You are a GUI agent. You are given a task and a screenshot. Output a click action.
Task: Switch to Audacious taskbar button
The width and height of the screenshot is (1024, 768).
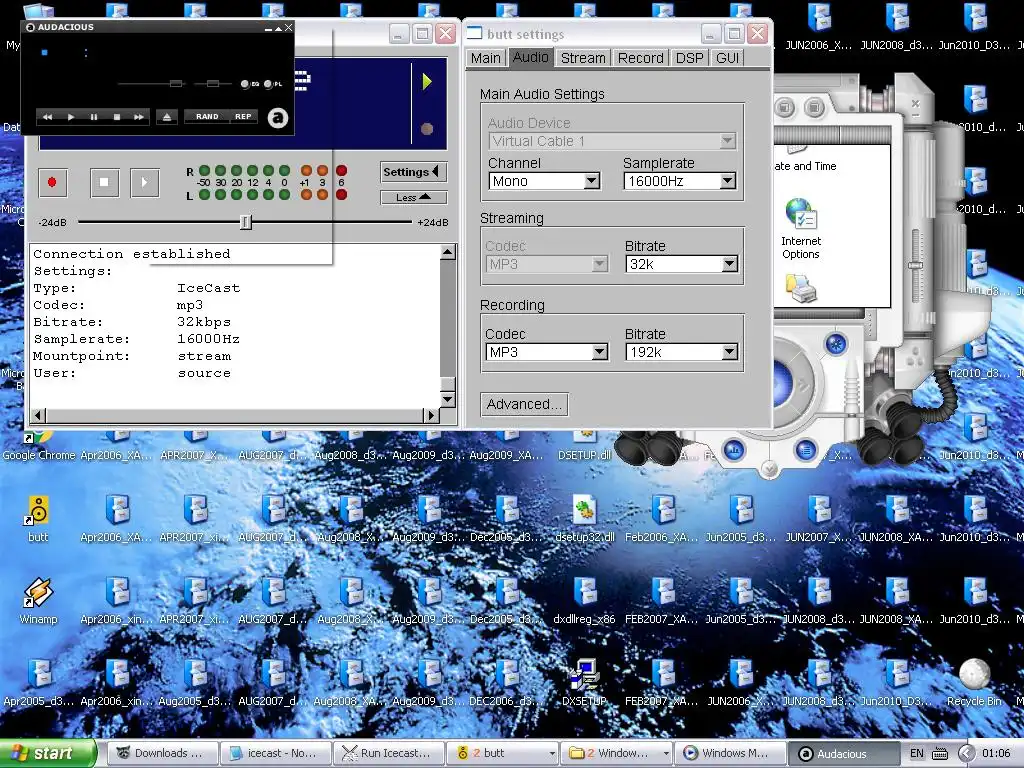point(842,754)
